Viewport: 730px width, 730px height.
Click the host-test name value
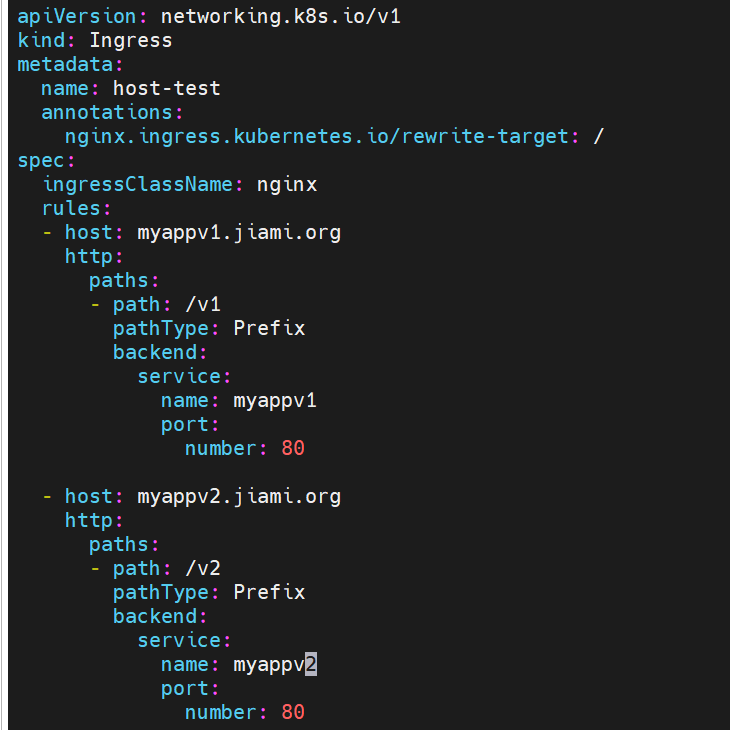click(x=167, y=88)
